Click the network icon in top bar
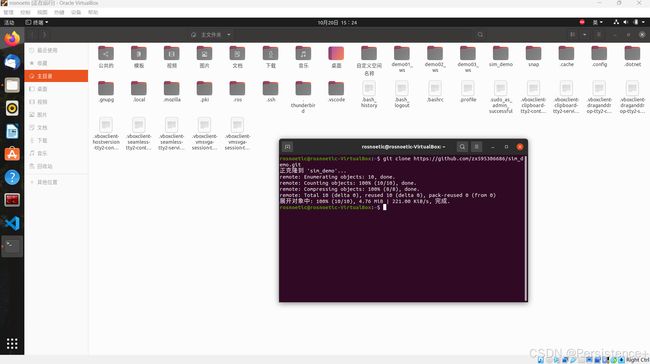The height and width of the screenshot is (364, 650). click(x=616, y=22)
